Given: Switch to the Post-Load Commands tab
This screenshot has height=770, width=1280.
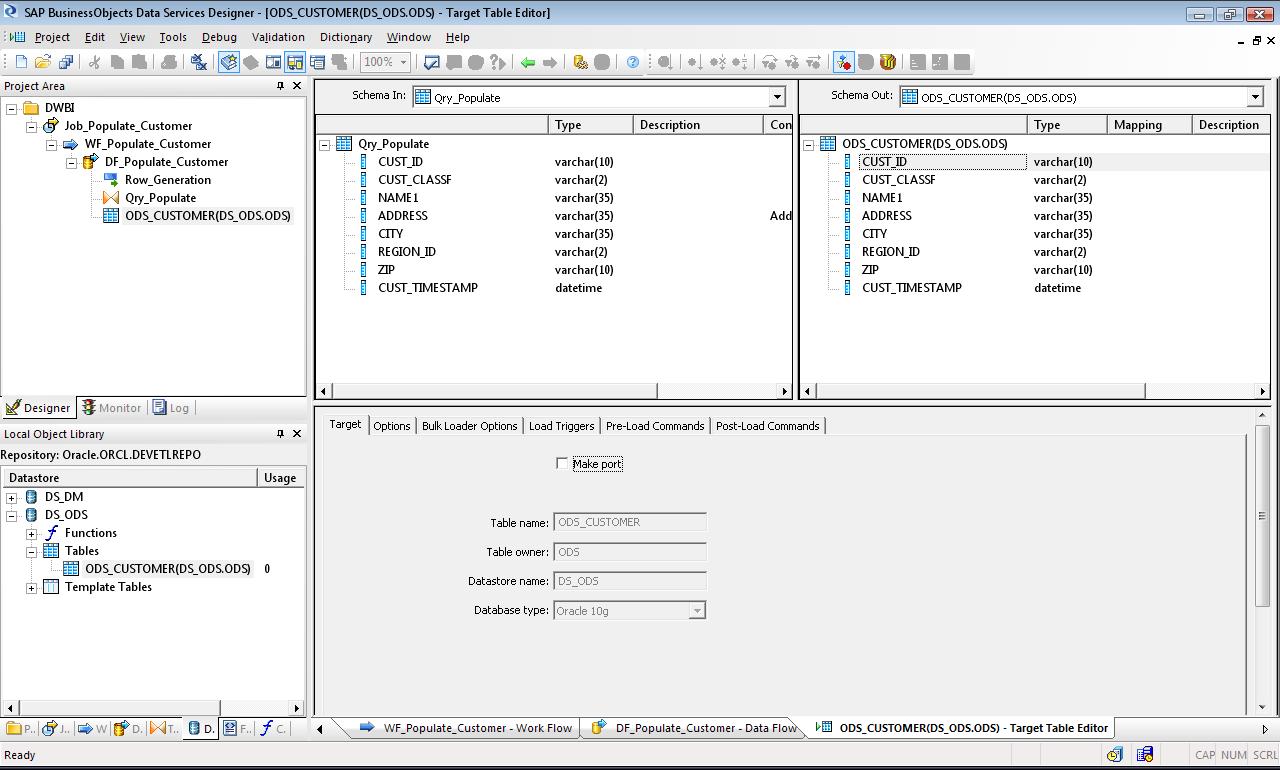Looking at the screenshot, I should pos(768,426).
